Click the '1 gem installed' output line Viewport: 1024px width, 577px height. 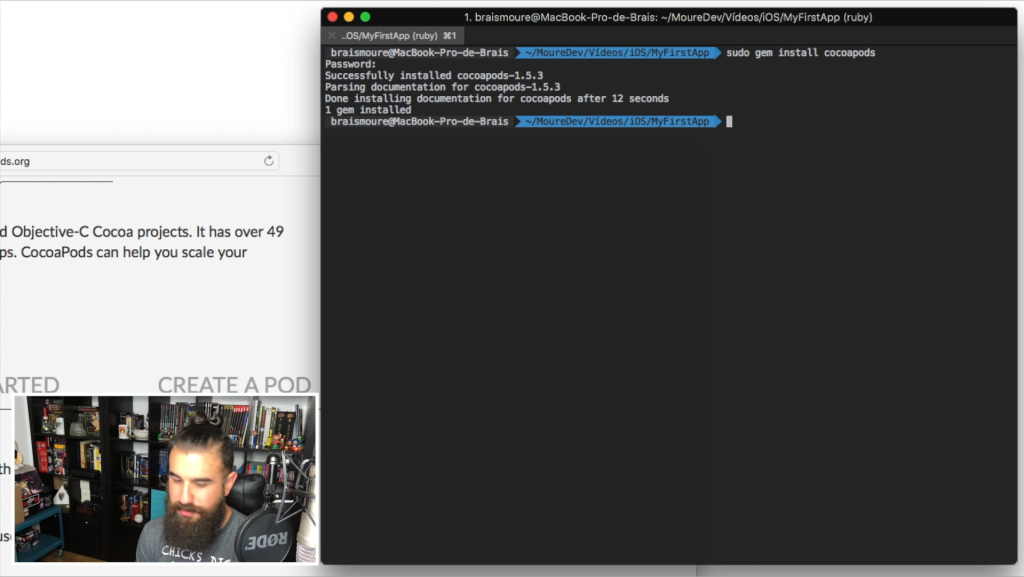pyautogui.click(x=368, y=110)
